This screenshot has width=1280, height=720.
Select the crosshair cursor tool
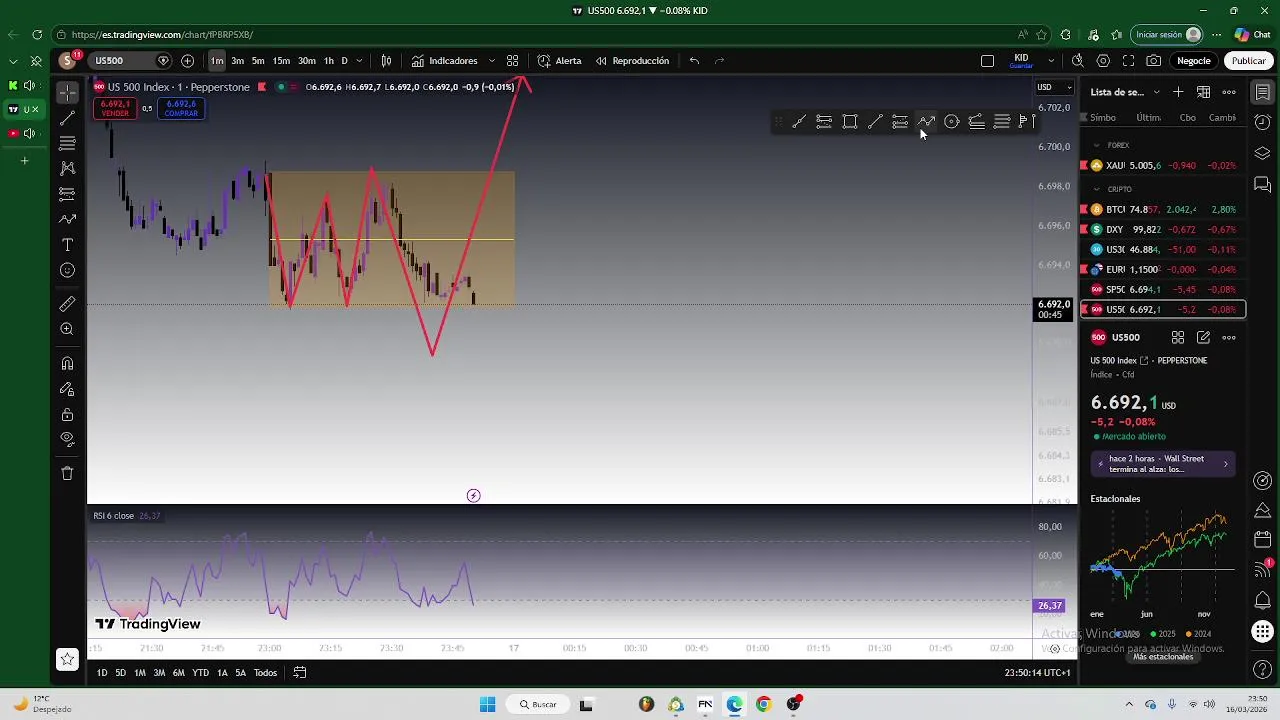[x=67, y=92]
